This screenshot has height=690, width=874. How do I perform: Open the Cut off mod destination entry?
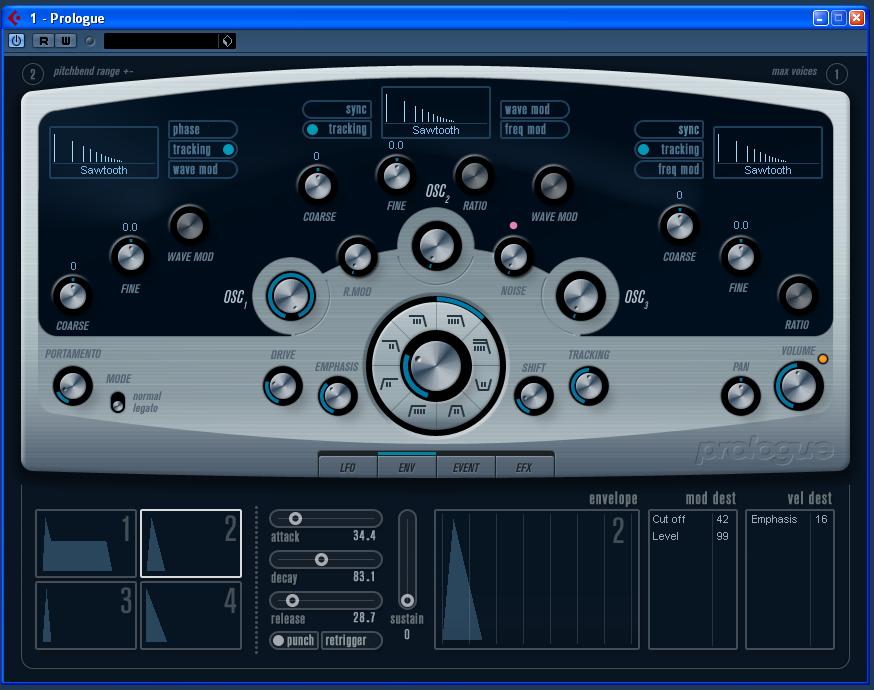[669, 519]
